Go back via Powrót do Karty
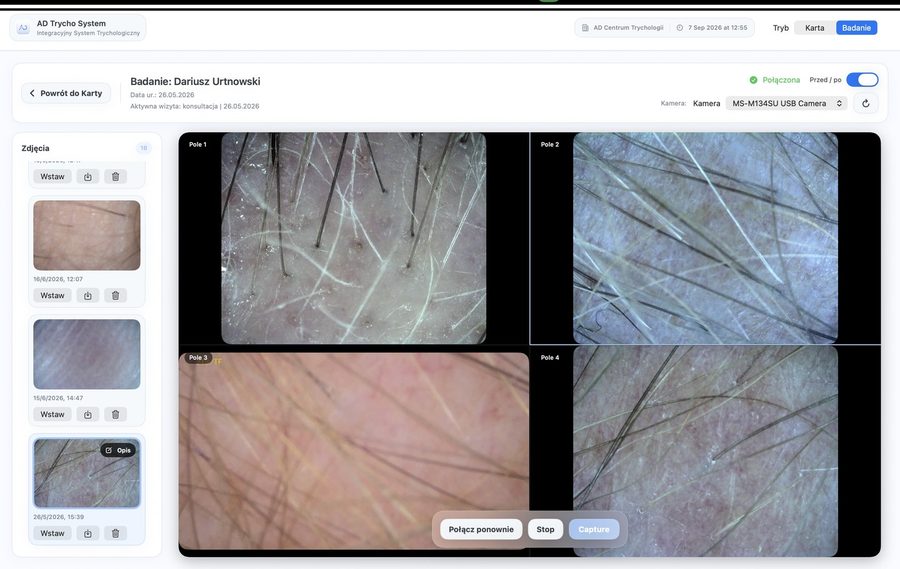900x569 pixels. [65, 93]
